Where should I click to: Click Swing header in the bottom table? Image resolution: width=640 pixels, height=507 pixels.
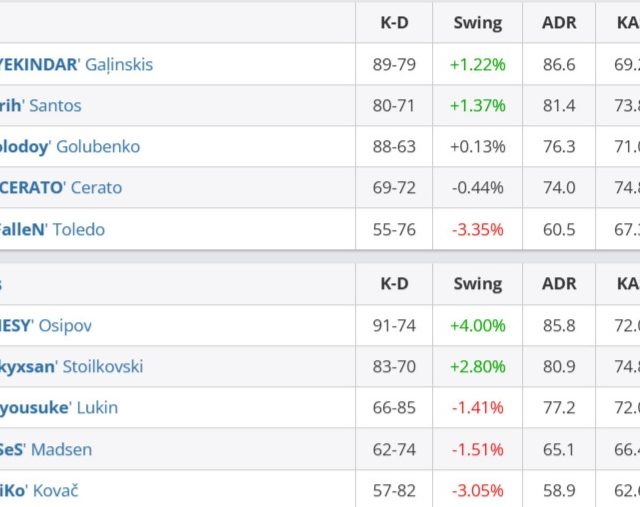coord(477,283)
